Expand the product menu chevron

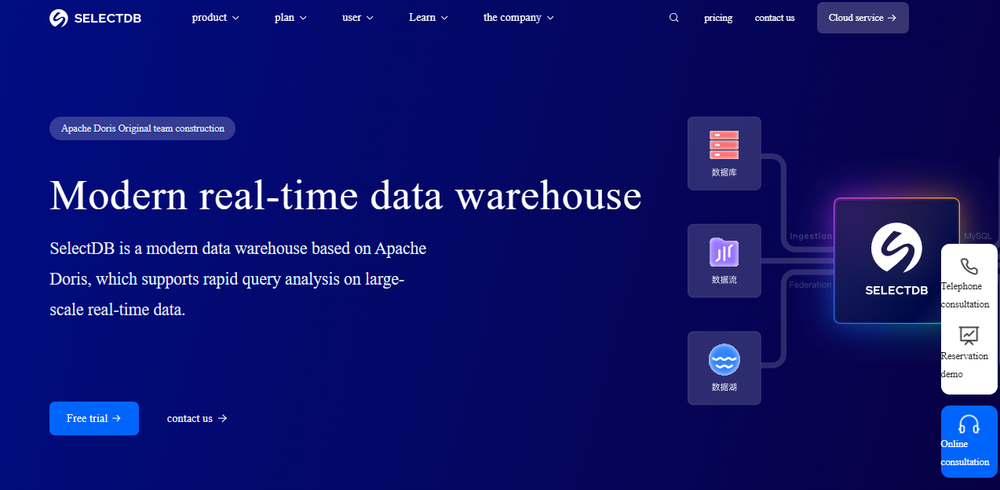point(236,18)
